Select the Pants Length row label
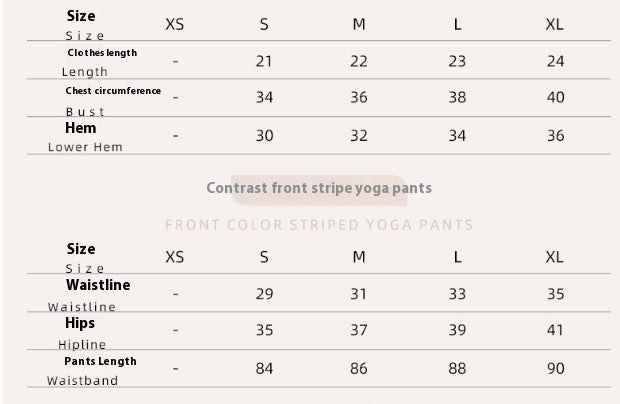 coord(100,361)
